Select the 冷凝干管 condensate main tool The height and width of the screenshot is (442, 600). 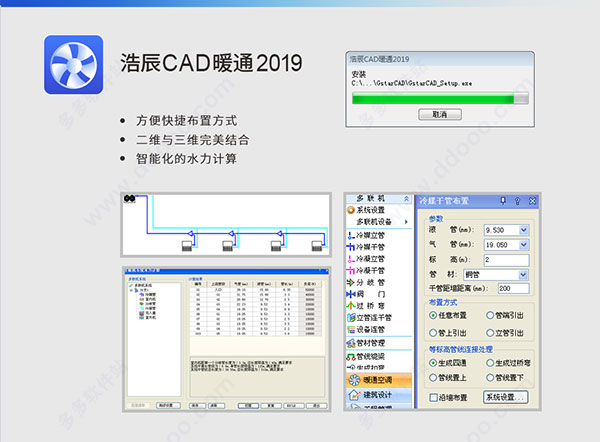point(366,271)
